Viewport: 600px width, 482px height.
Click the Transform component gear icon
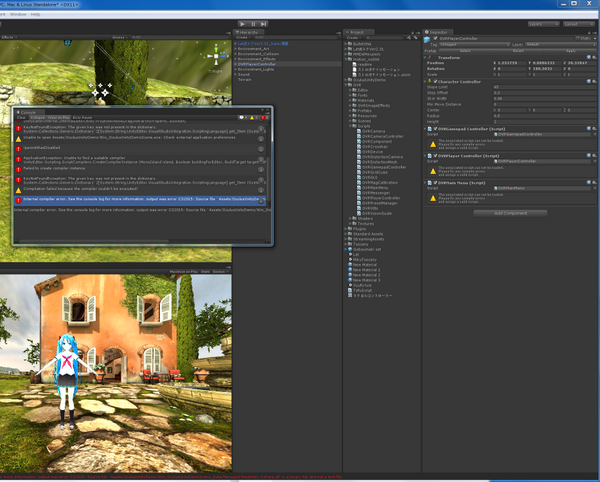[x=594, y=57]
